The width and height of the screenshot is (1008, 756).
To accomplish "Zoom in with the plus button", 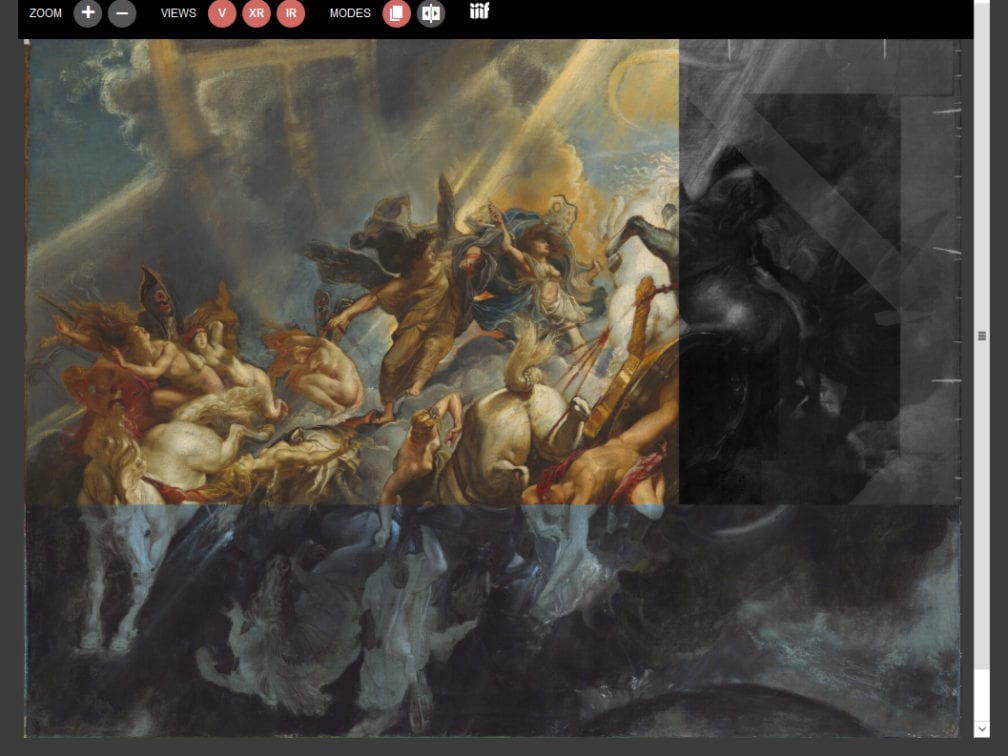I will coord(88,13).
